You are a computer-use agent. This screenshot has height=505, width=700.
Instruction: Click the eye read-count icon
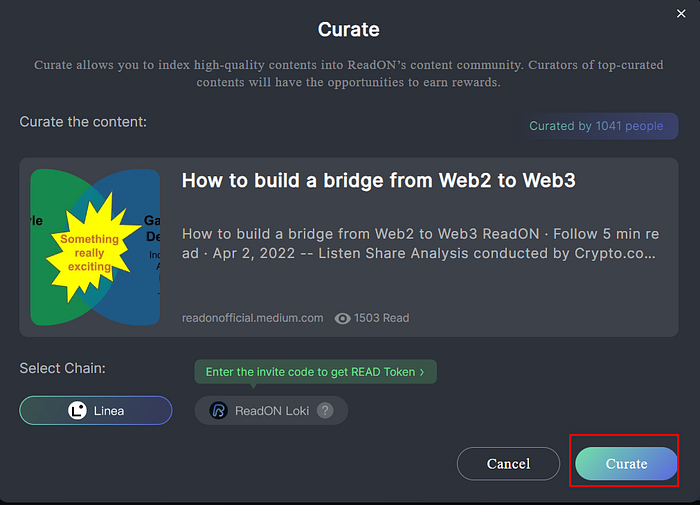pos(342,318)
